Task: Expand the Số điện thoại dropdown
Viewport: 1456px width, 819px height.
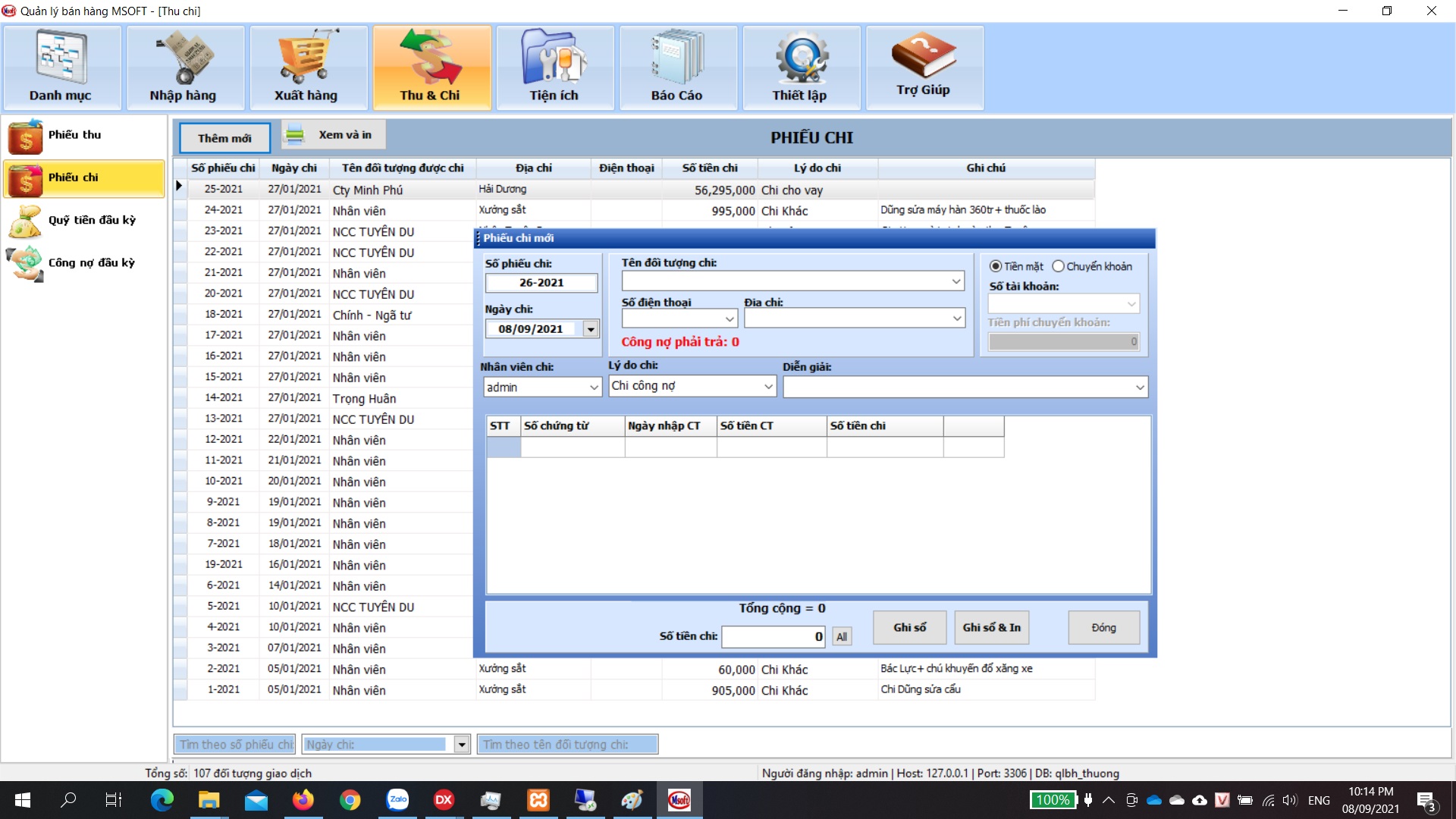Action: click(729, 318)
